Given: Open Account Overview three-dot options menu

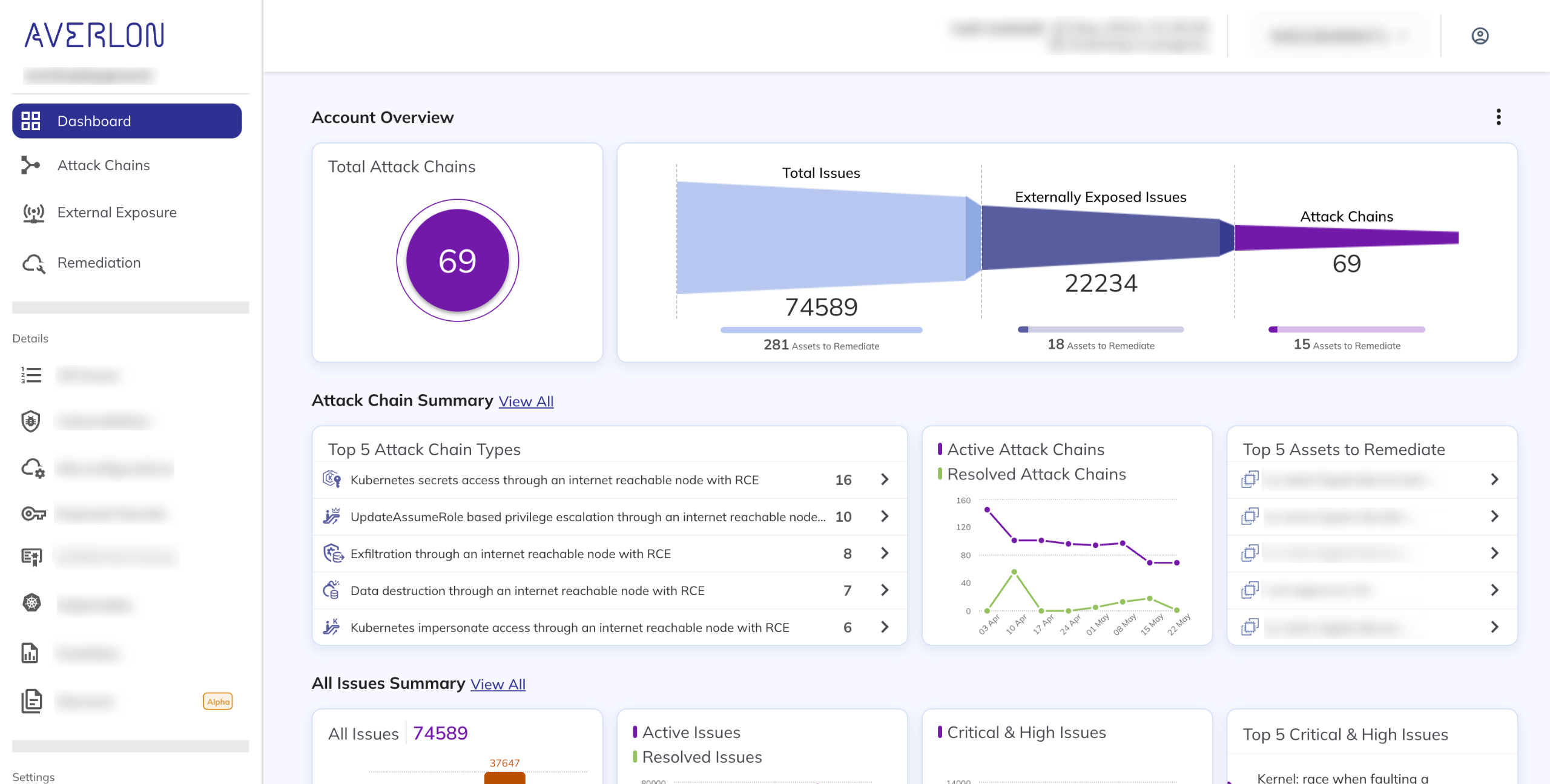Looking at the screenshot, I should click(x=1499, y=117).
